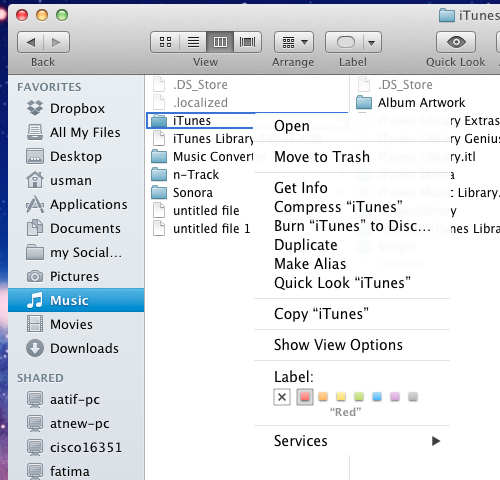This screenshot has height=480, width=500.
Task: Go back with the left arrow button
Action: coord(31,42)
